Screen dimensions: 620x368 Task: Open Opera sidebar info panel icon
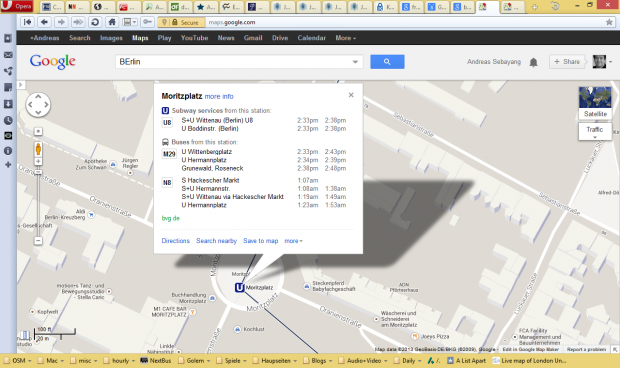coord(8,151)
